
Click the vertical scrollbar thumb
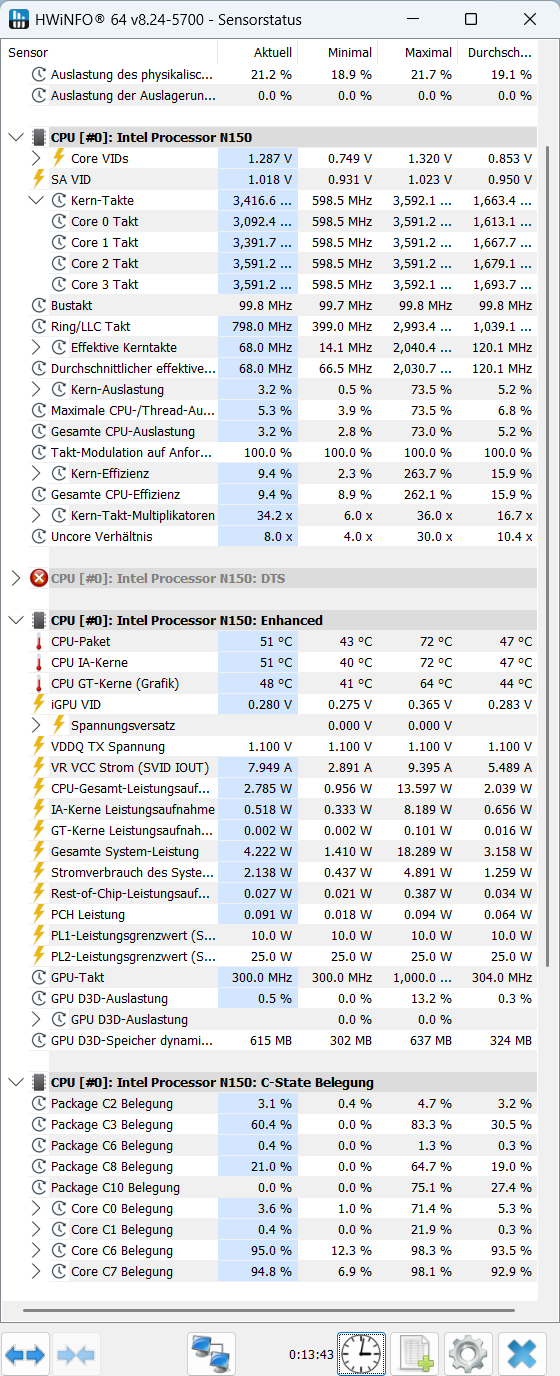tap(547, 555)
